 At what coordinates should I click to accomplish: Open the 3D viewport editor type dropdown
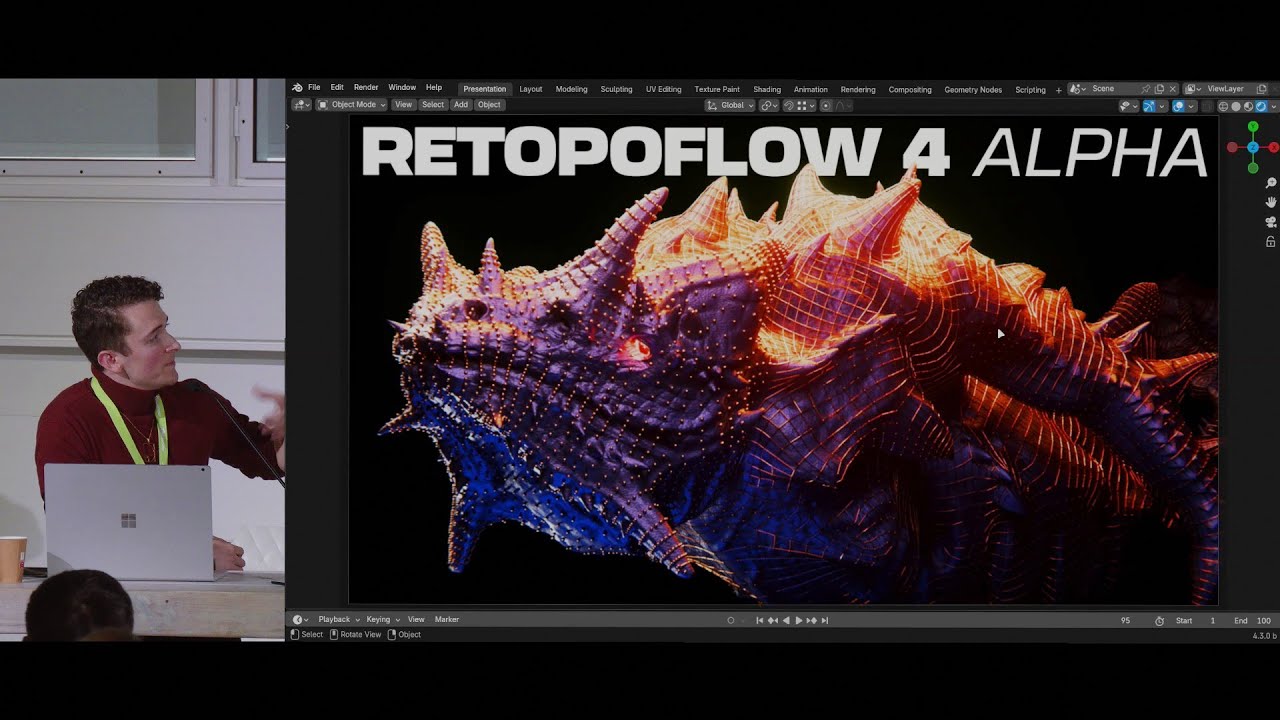point(302,104)
